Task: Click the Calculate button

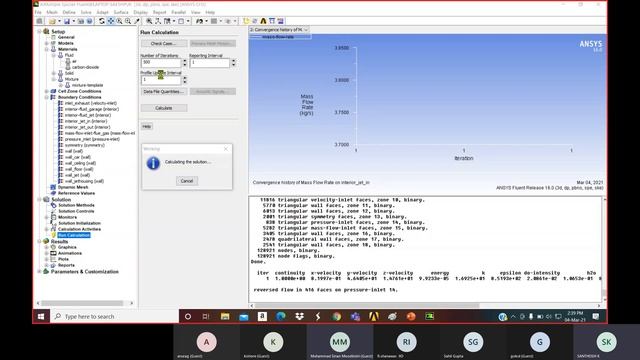Action: (x=164, y=108)
